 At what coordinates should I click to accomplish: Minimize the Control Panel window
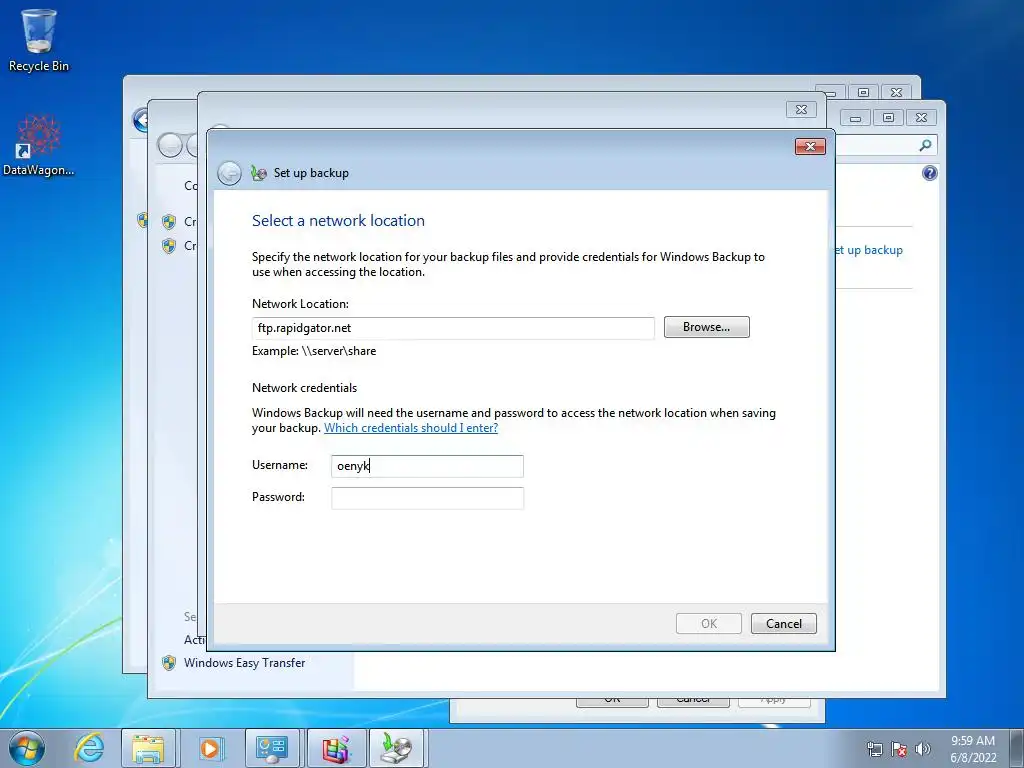[x=856, y=118]
